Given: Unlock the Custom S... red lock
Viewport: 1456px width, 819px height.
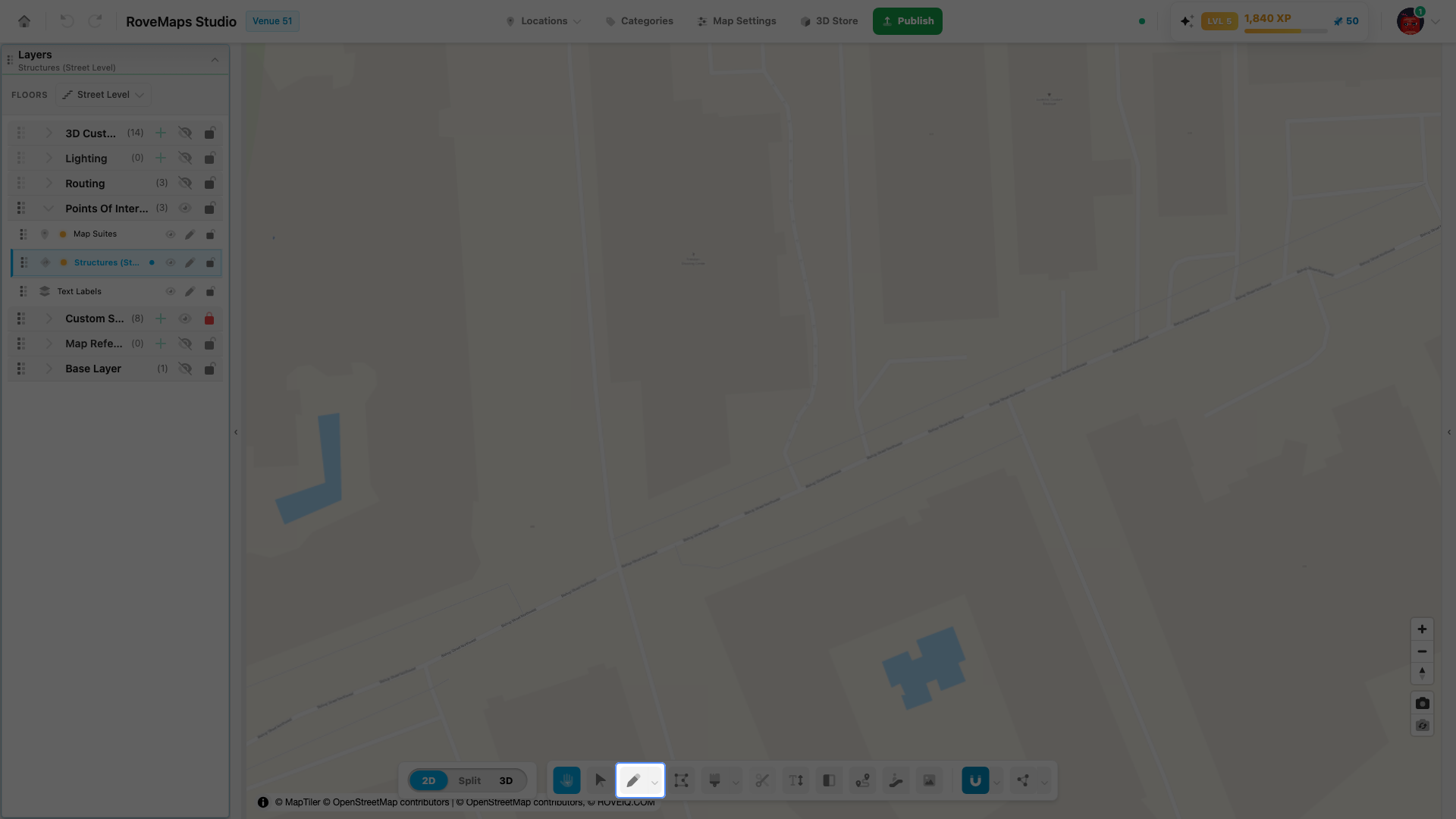Looking at the screenshot, I should (209, 318).
